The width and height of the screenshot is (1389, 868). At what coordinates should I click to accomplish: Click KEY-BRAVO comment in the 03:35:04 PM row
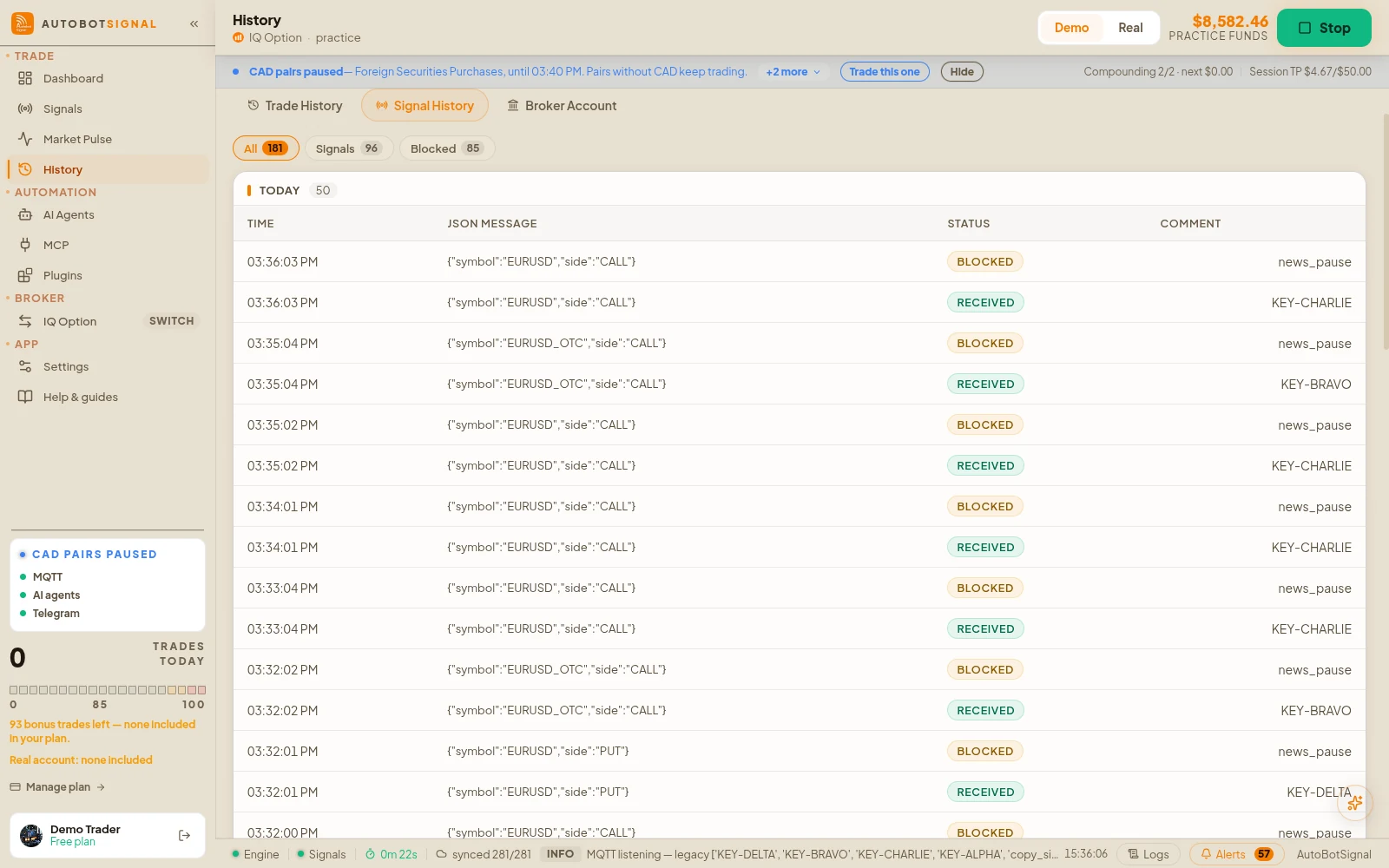(x=1316, y=385)
